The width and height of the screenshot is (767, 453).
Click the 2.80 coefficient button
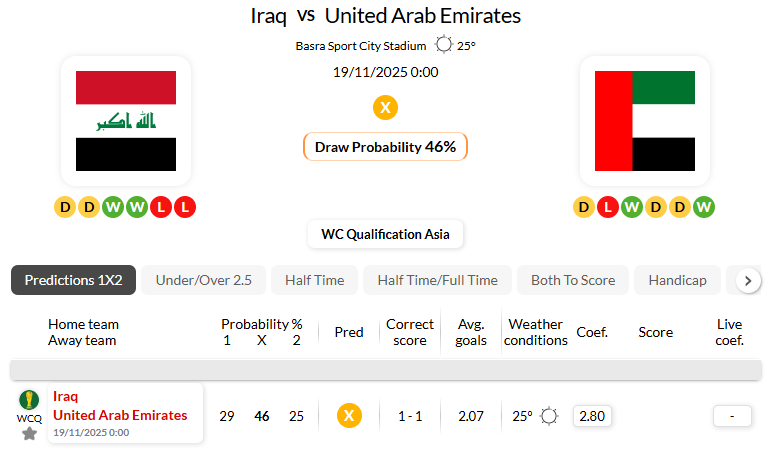tap(593, 416)
